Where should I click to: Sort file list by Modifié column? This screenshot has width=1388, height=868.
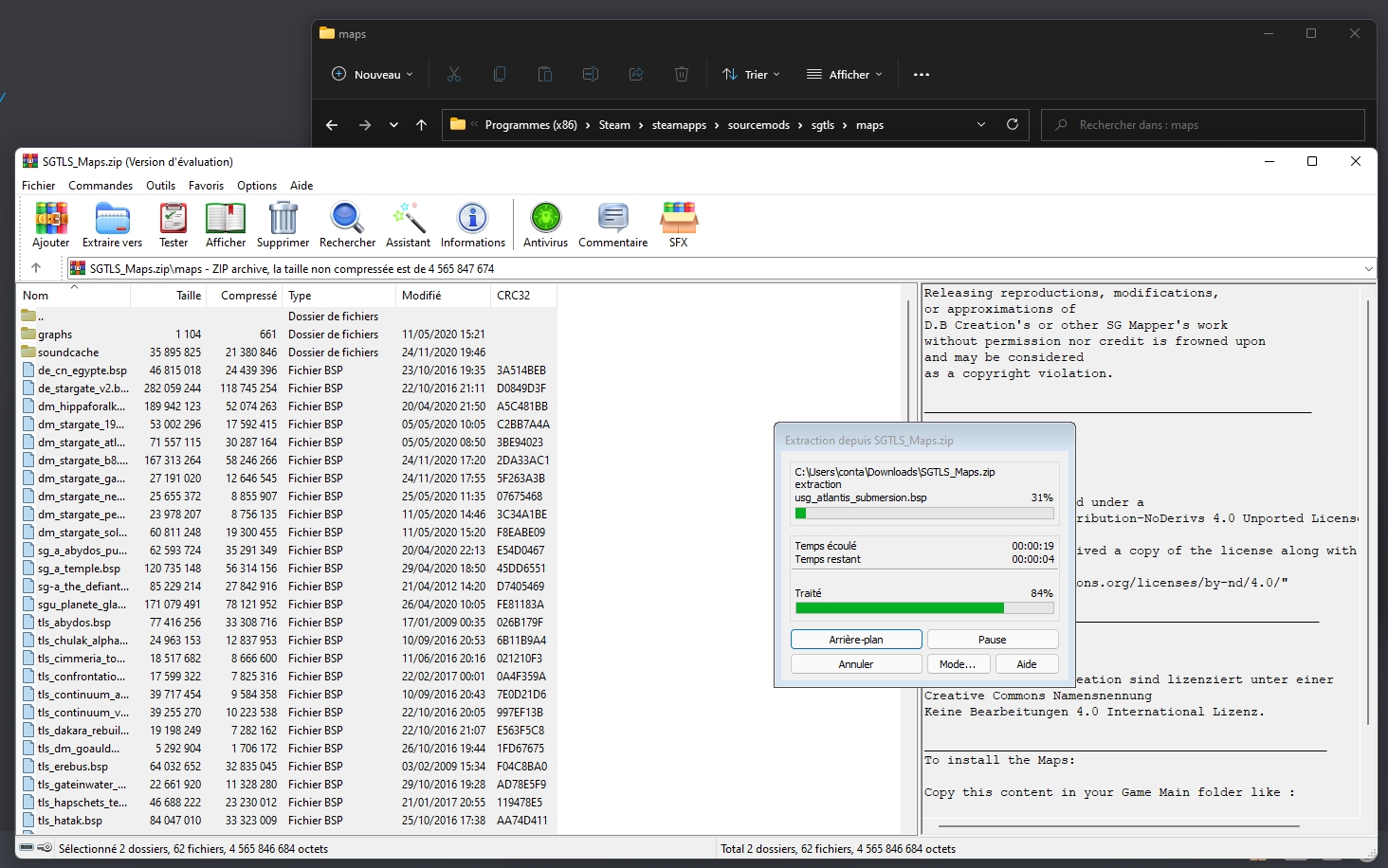pyautogui.click(x=444, y=296)
